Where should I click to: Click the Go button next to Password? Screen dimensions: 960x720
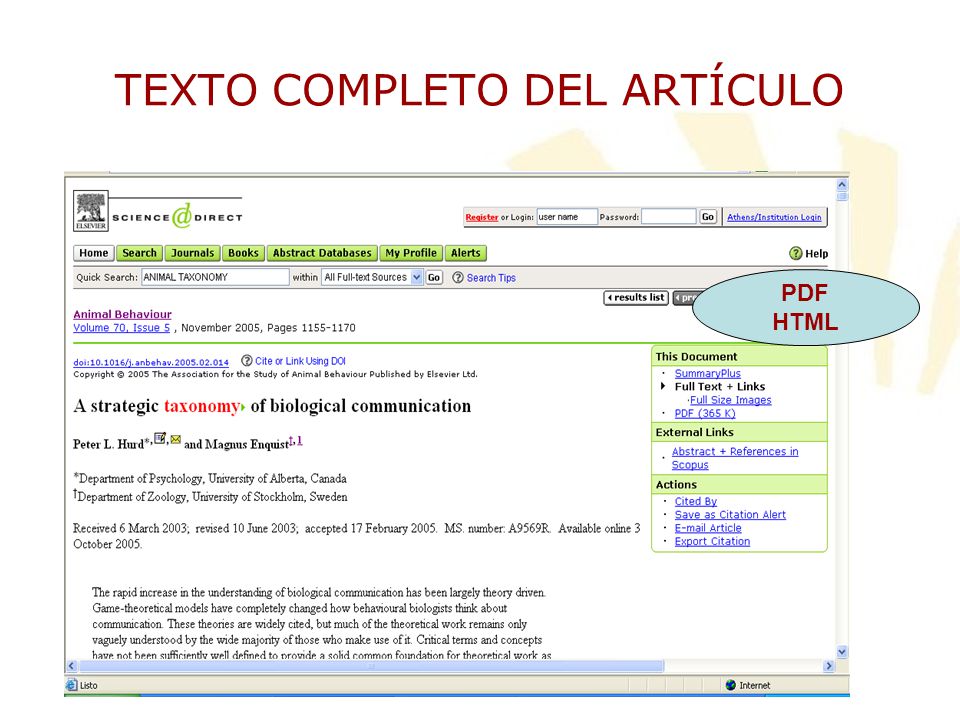click(x=708, y=217)
